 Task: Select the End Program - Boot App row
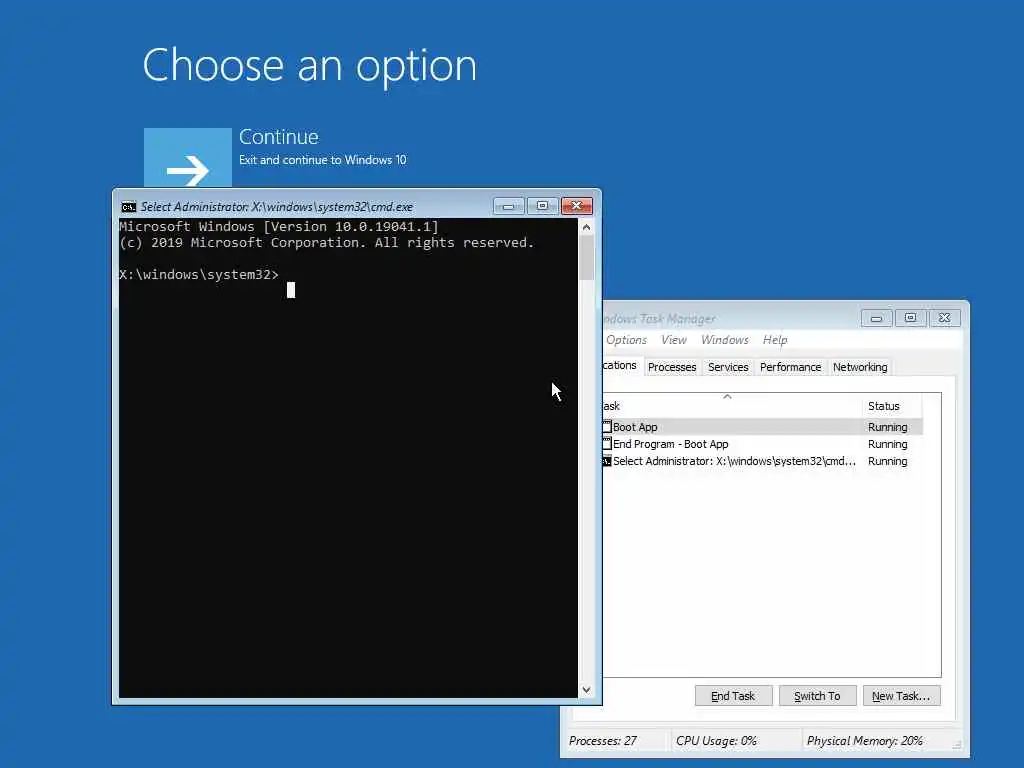(762, 444)
